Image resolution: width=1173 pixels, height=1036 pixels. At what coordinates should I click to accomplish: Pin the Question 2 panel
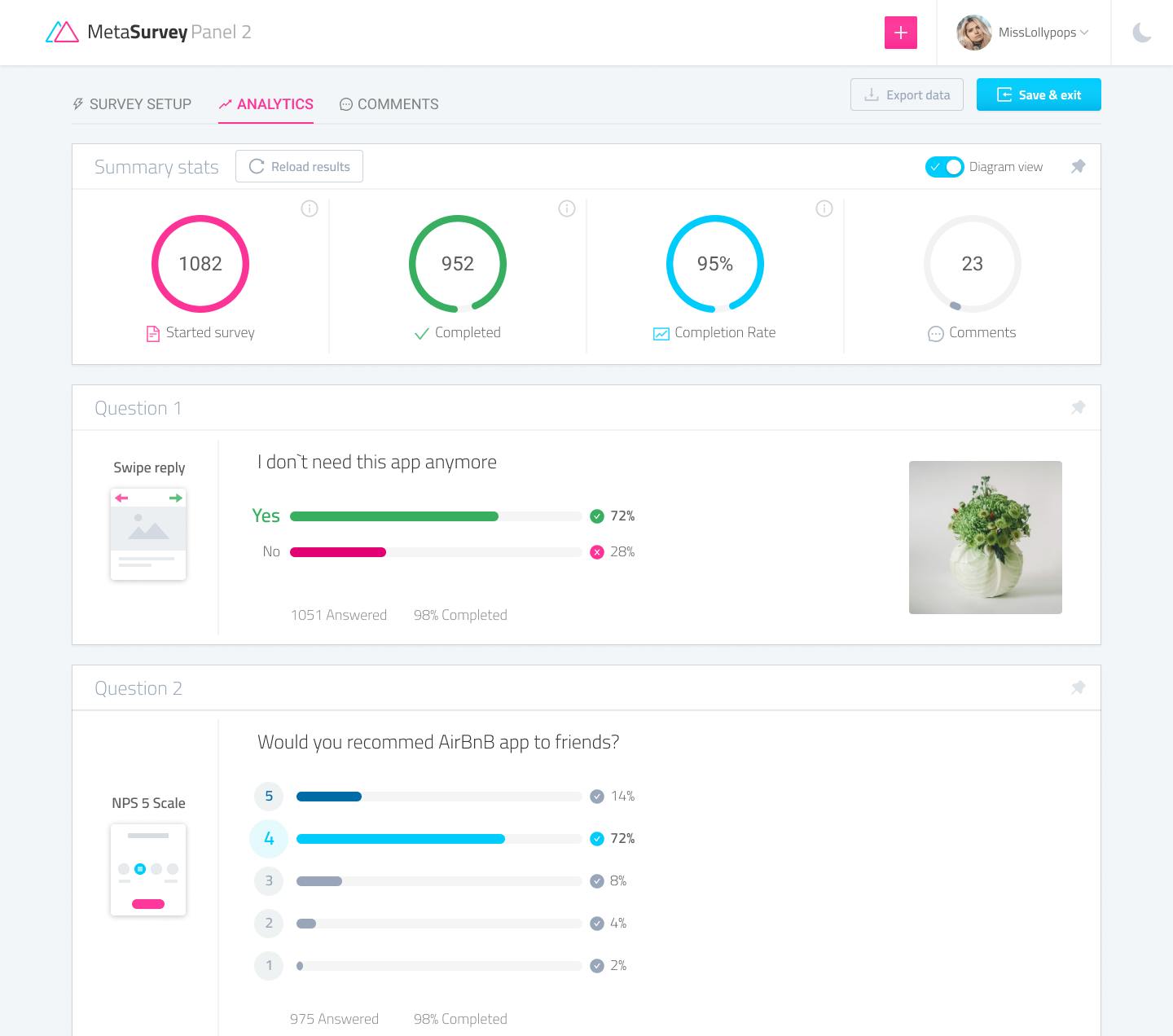[1078, 687]
